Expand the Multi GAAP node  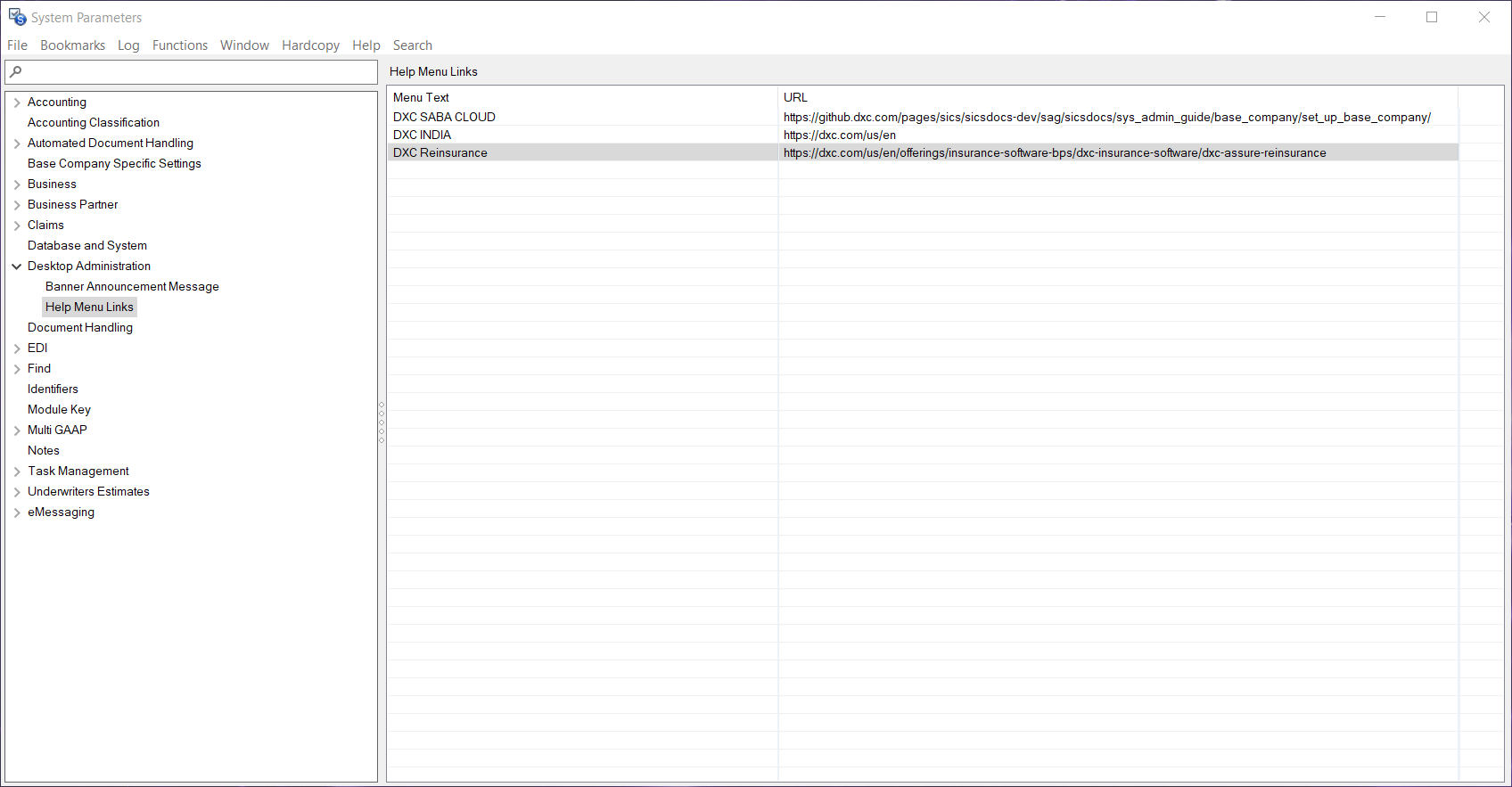pyautogui.click(x=17, y=430)
